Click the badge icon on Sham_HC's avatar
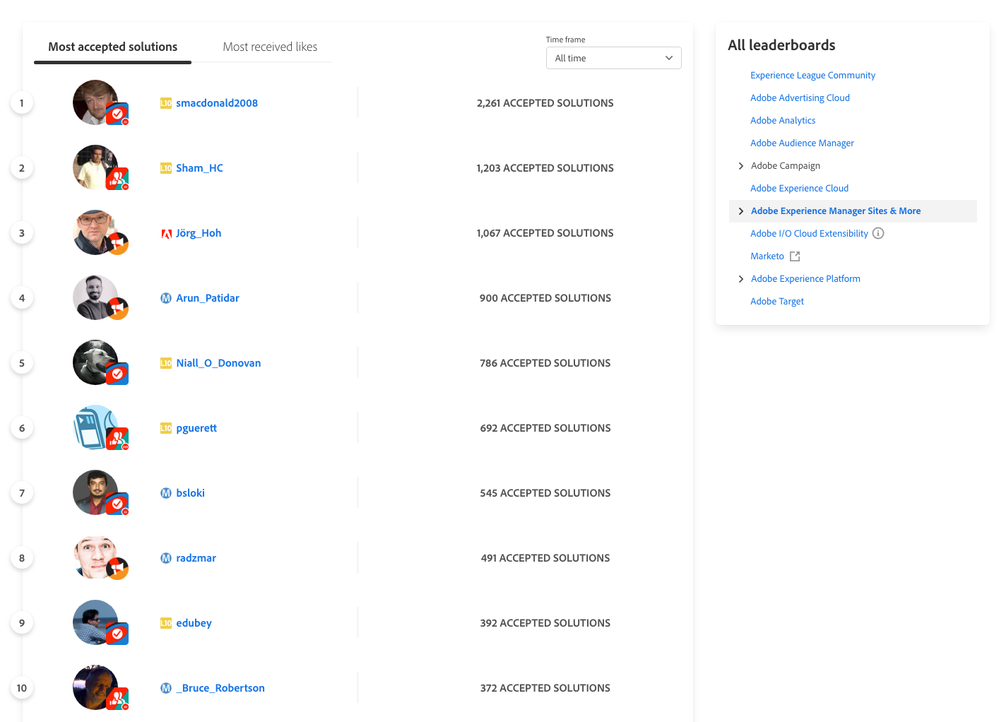 (x=117, y=179)
